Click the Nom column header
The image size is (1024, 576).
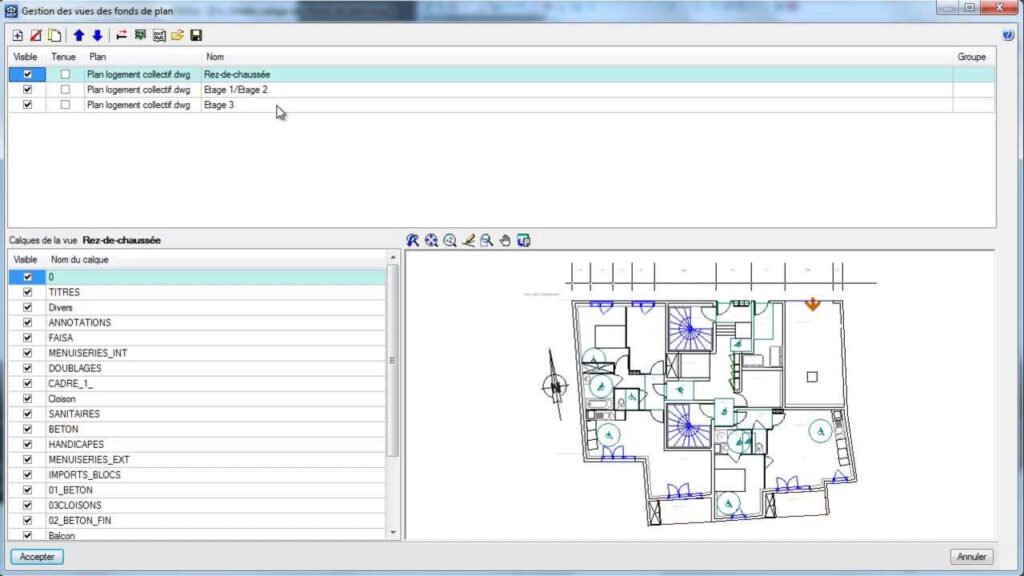[215, 57]
